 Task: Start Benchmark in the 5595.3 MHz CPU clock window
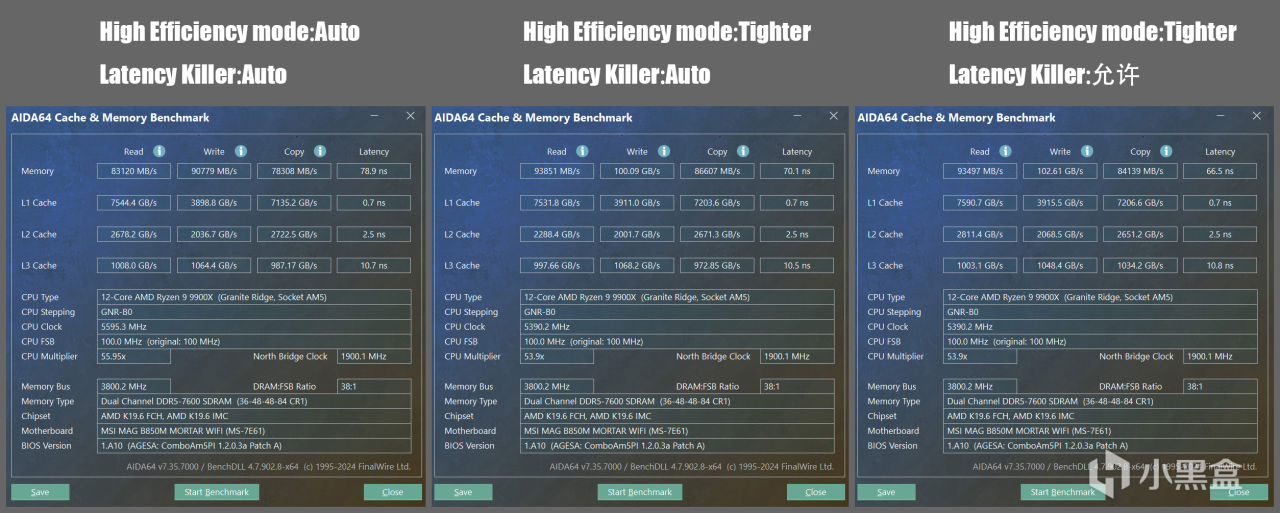(x=217, y=492)
